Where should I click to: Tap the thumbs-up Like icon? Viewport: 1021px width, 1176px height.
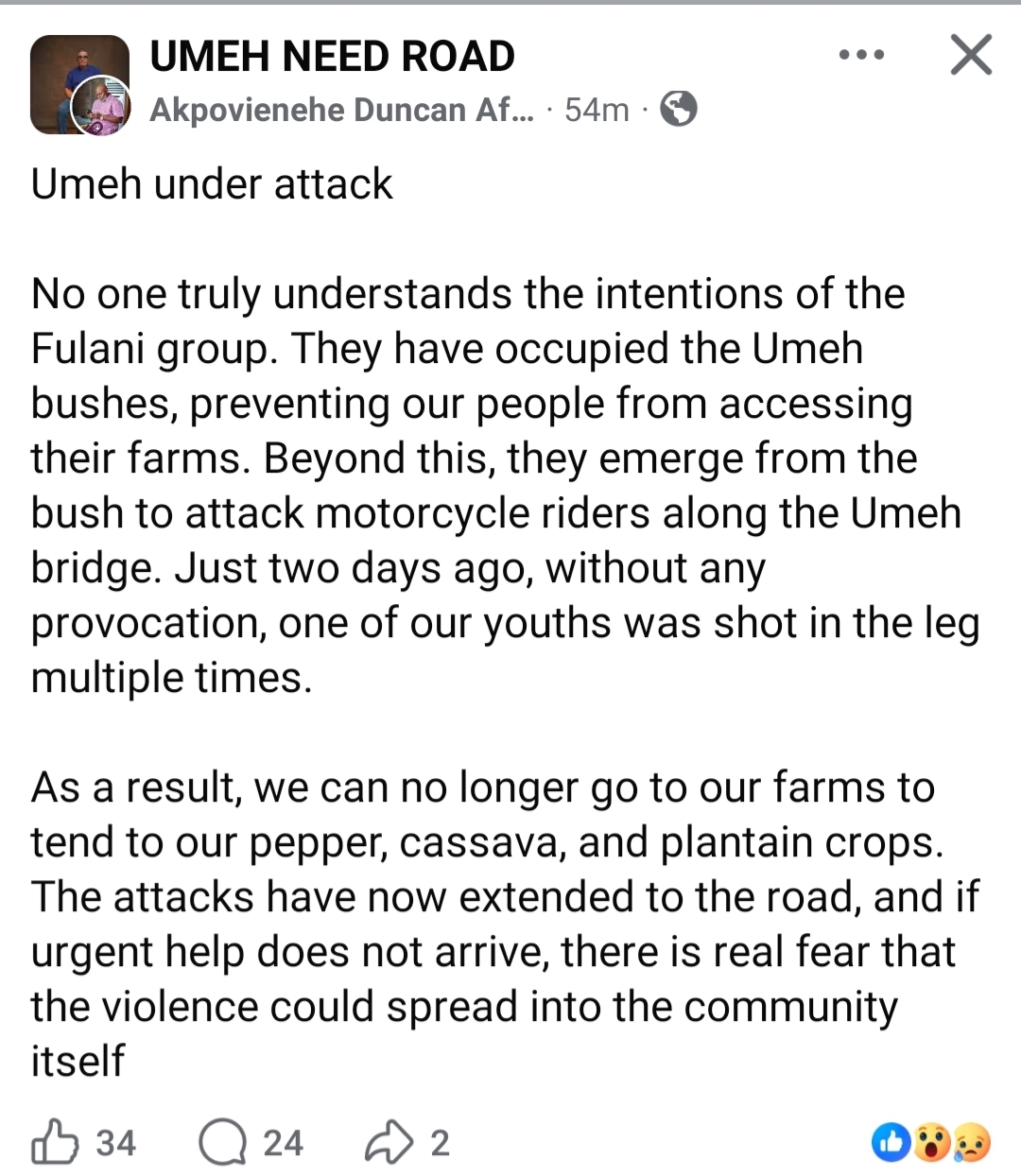point(54,1142)
